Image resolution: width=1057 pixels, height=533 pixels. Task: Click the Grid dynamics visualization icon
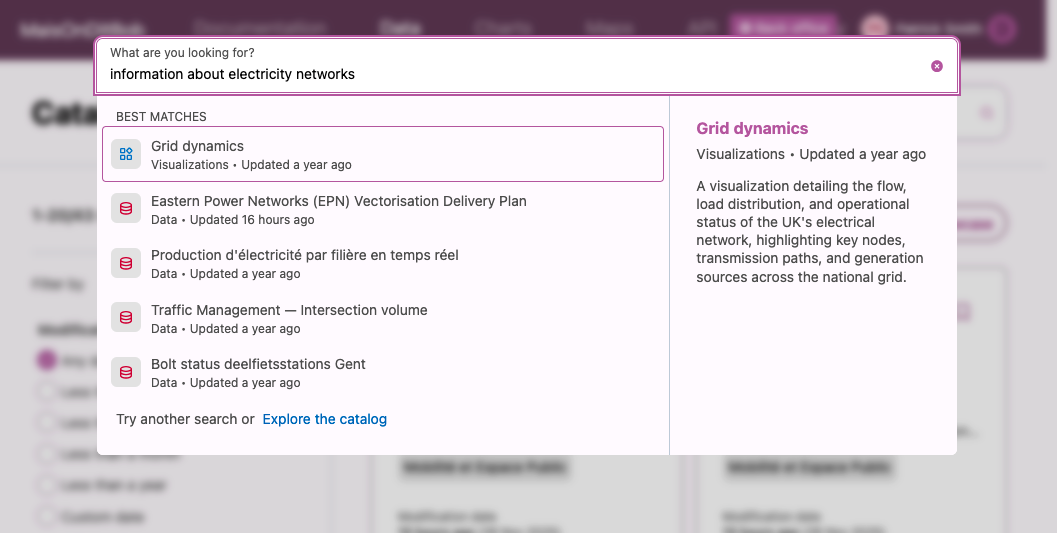tap(126, 154)
